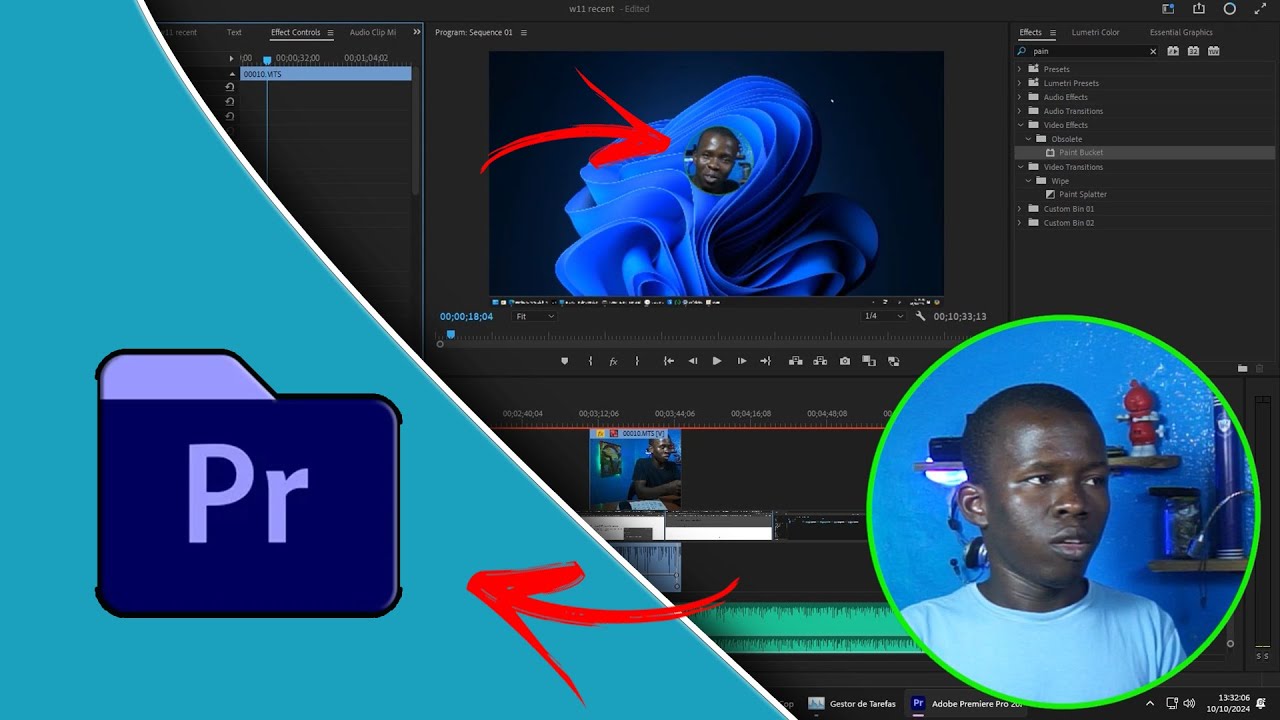This screenshot has height=720, width=1280.
Task: Select the 00010.MTS clip bar in Effect Controls
Action: 325,74
